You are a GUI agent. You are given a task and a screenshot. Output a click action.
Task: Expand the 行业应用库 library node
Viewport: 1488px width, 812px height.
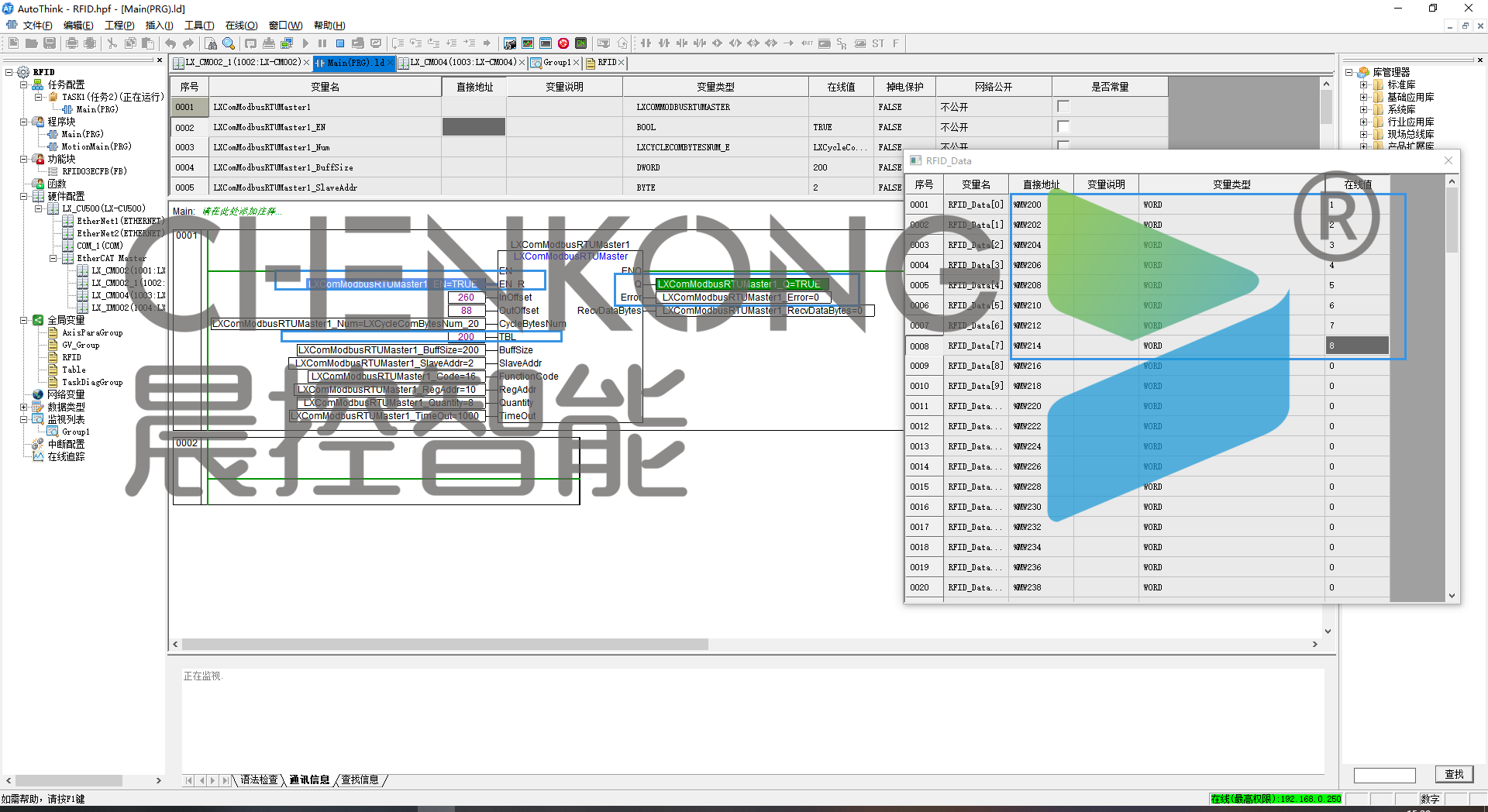pos(1364,122)
